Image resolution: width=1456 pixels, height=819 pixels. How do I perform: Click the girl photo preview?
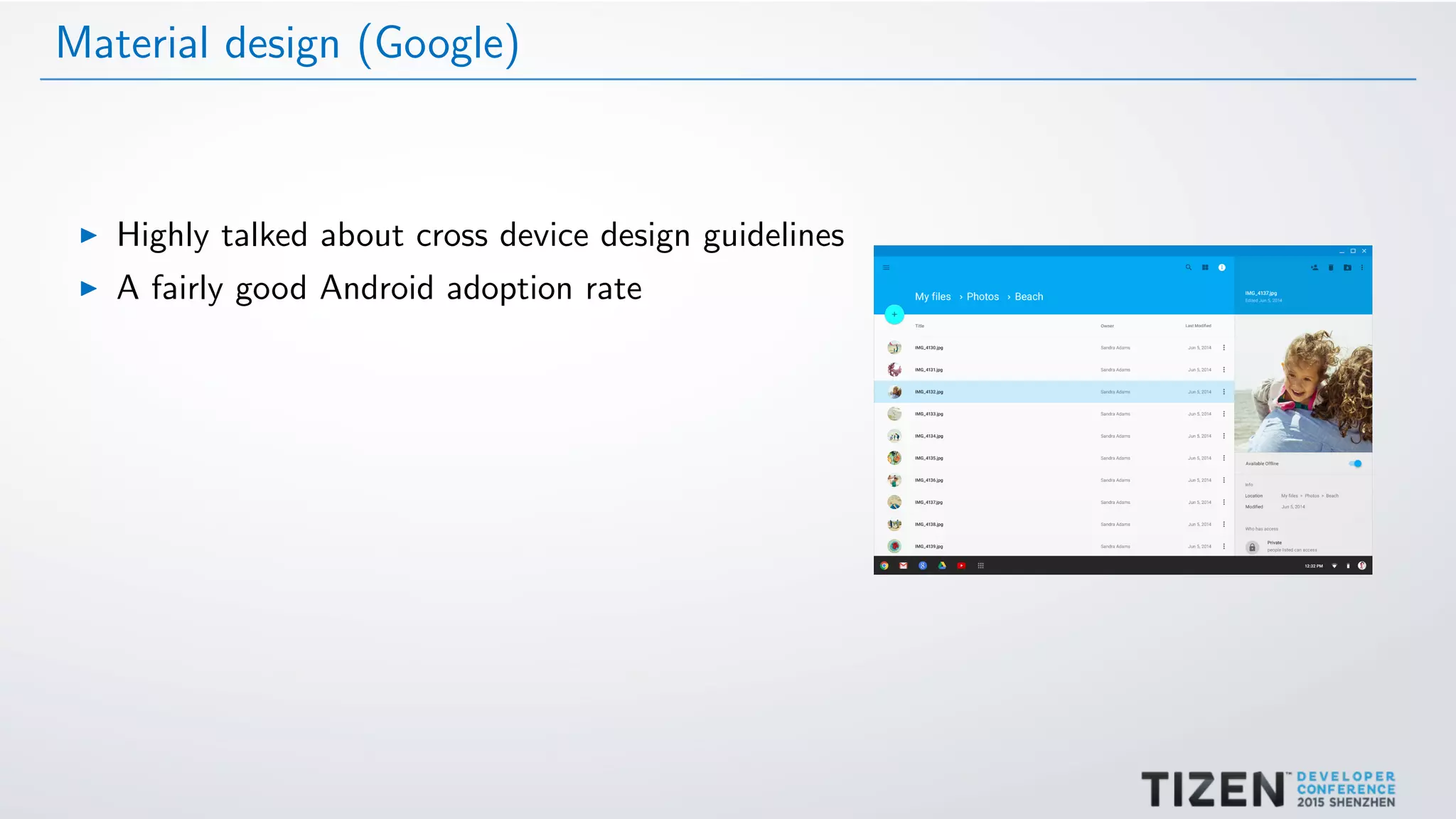[x=1303, y=383]
